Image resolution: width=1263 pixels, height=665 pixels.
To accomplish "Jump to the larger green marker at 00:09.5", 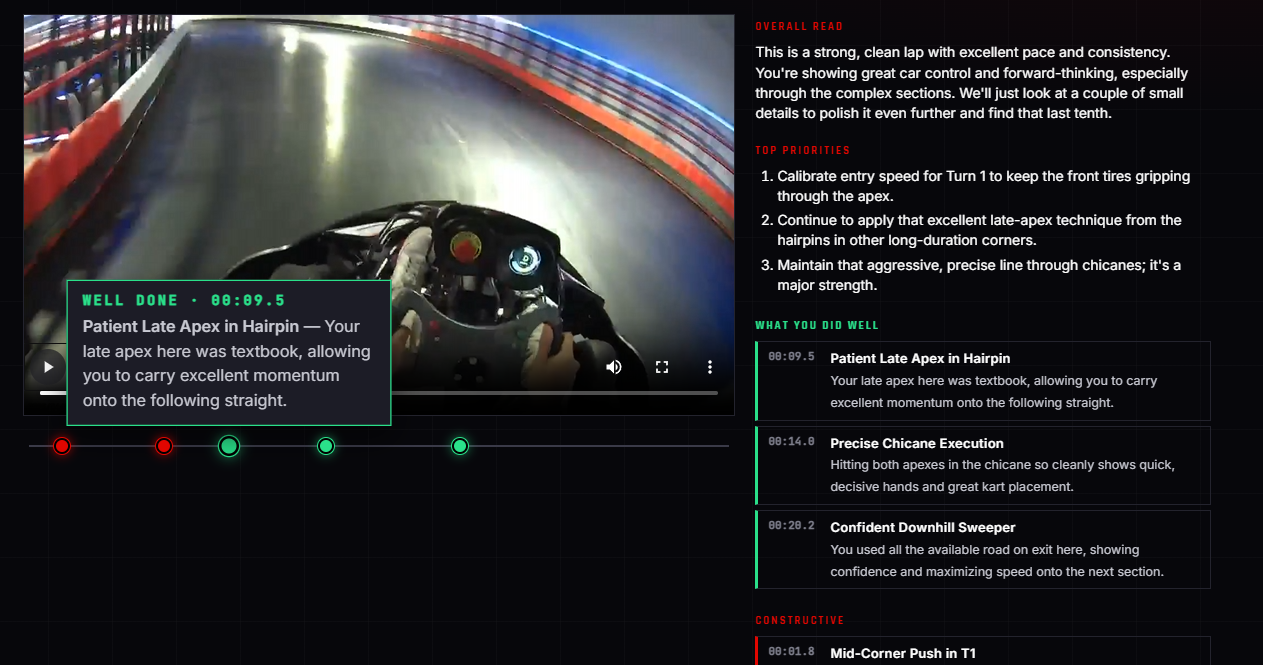I will click(228, 446).
